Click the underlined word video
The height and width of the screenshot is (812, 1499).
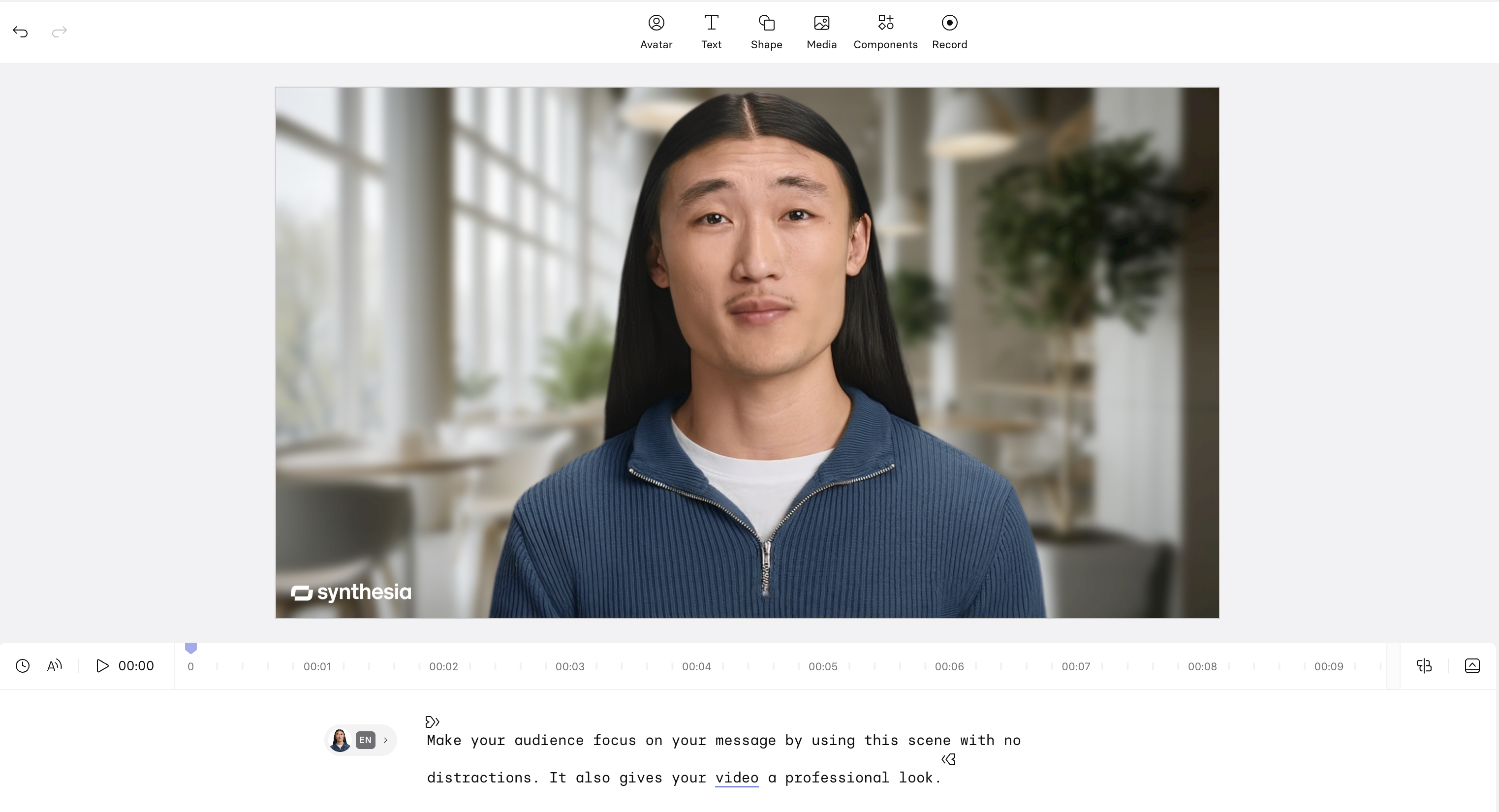pyautogui.click(x=736, y=778)
